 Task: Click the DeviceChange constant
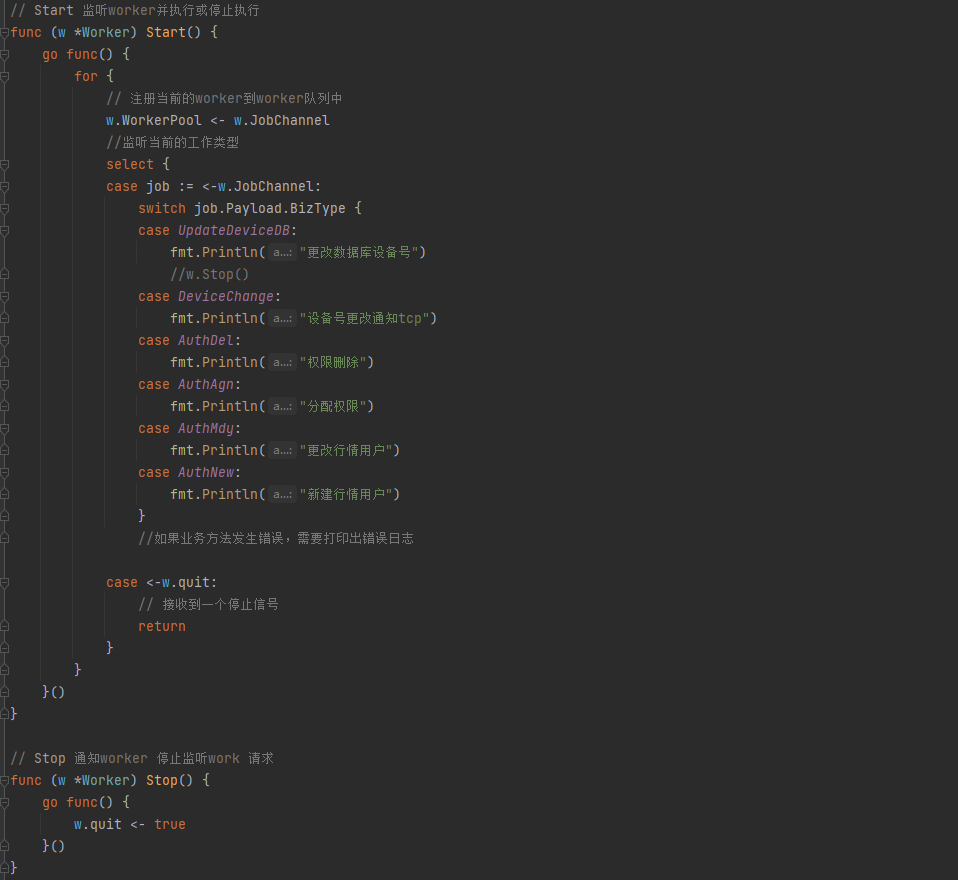coord(225,297)
